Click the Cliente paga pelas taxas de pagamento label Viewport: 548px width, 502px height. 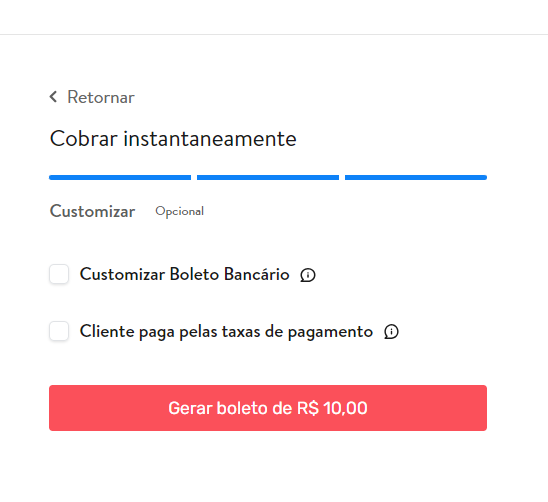pos(226,332)
